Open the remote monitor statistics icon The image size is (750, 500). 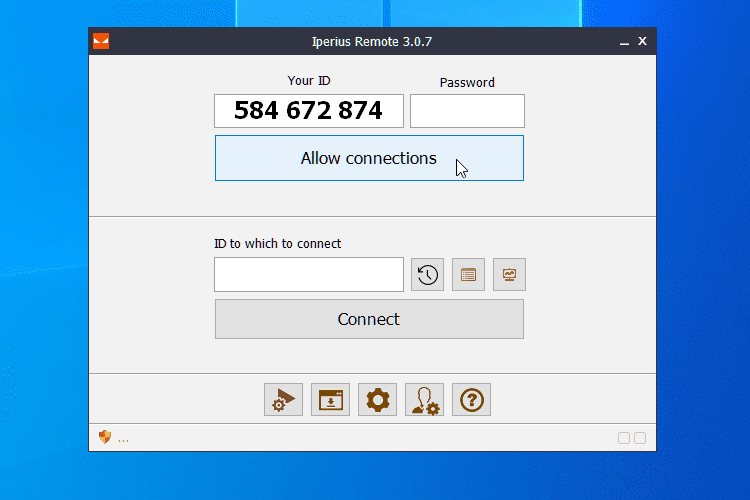[x=509, y=275]
